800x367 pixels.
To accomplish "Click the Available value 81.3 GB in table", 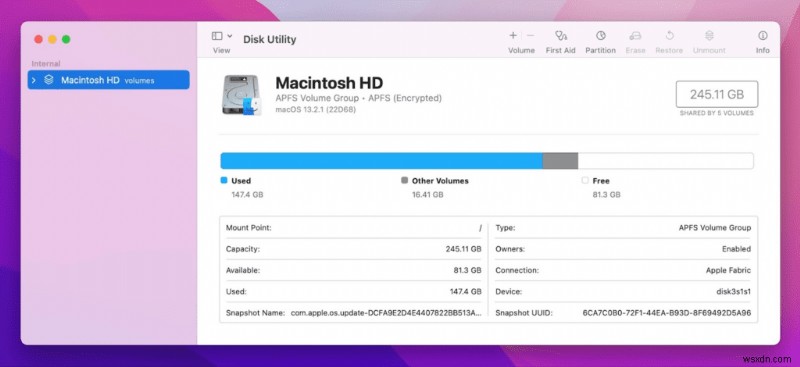I will (x=467, y=271).
